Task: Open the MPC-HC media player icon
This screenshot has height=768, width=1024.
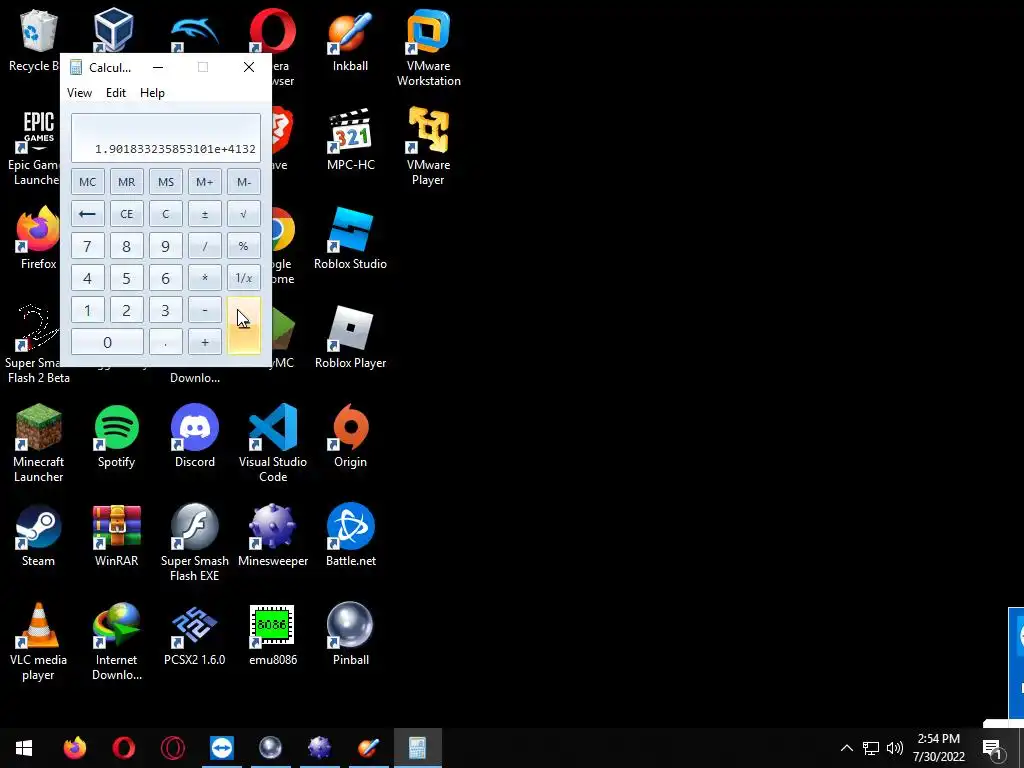Action: pos(351,140)
